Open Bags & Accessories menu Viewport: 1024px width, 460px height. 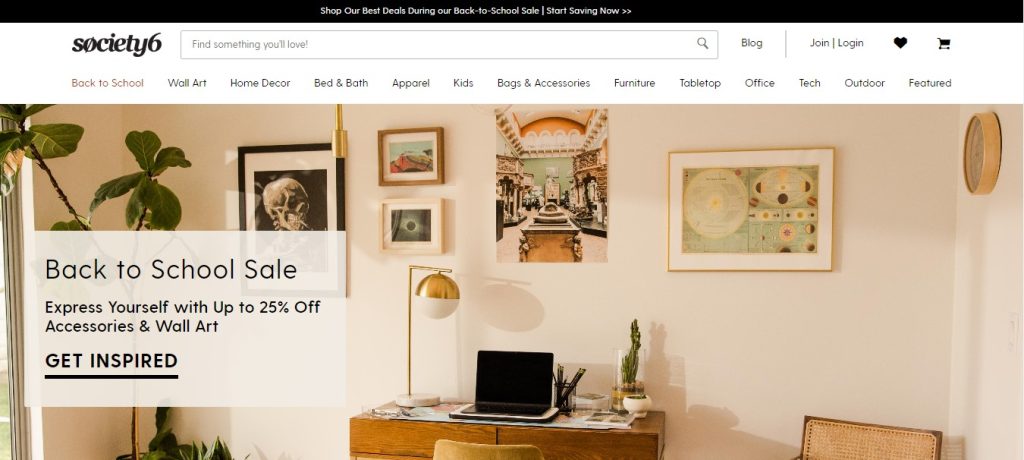[x=543, y=83]
